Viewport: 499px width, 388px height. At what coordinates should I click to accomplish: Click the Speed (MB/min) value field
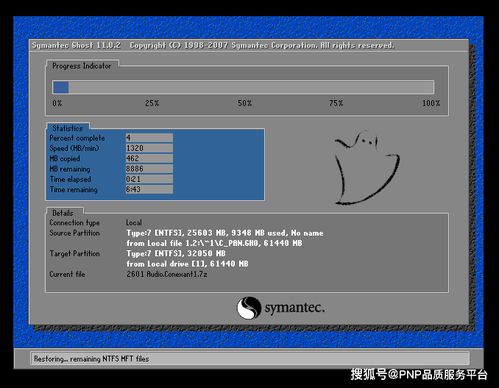click(x=149, y=148)
